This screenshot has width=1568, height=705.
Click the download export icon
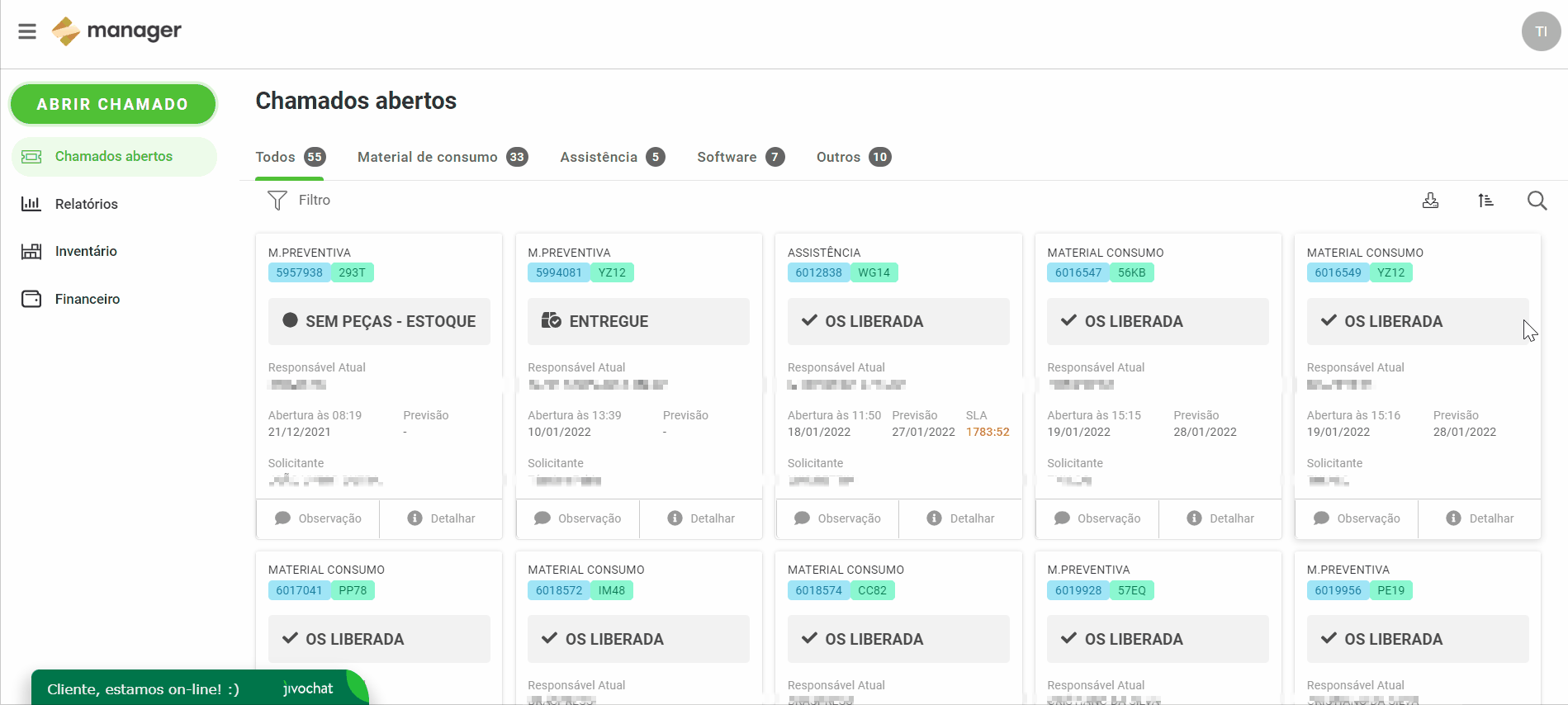point(1430,201)
